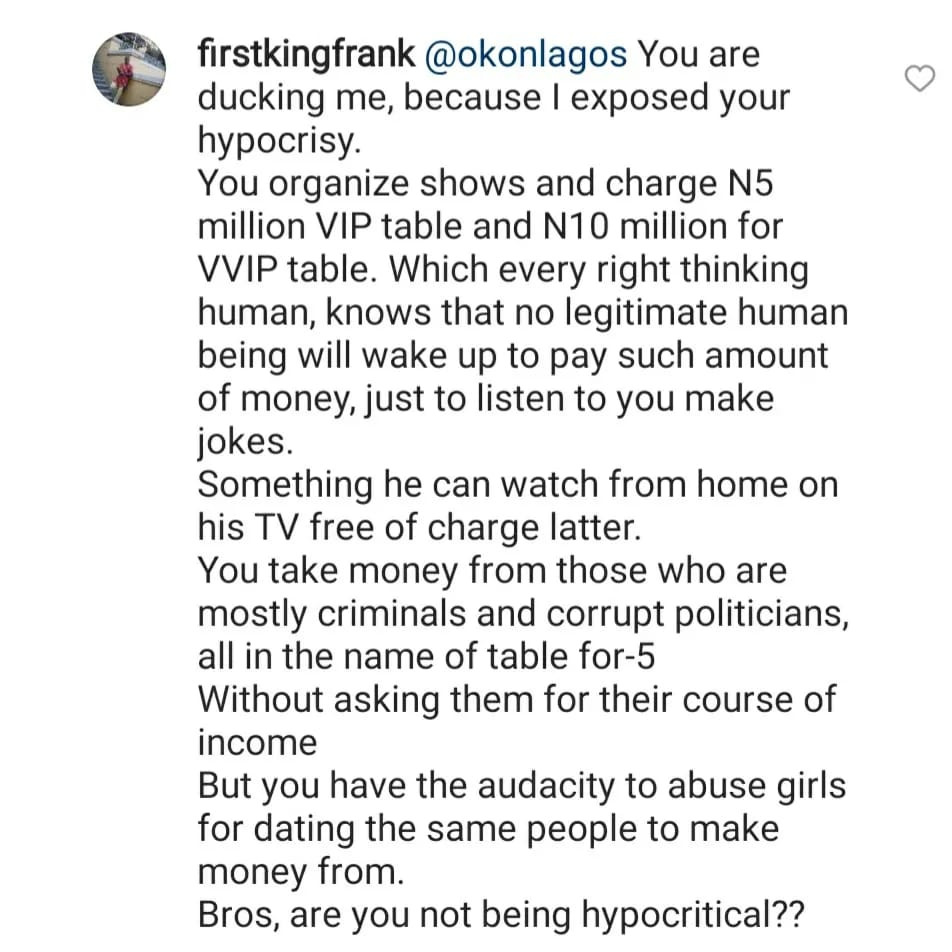The height and width of the screenshot is (952, 952).
Task: Click the line 'all in the name of table for-5'
Action: pyautogui.click(x=426, y=658)
